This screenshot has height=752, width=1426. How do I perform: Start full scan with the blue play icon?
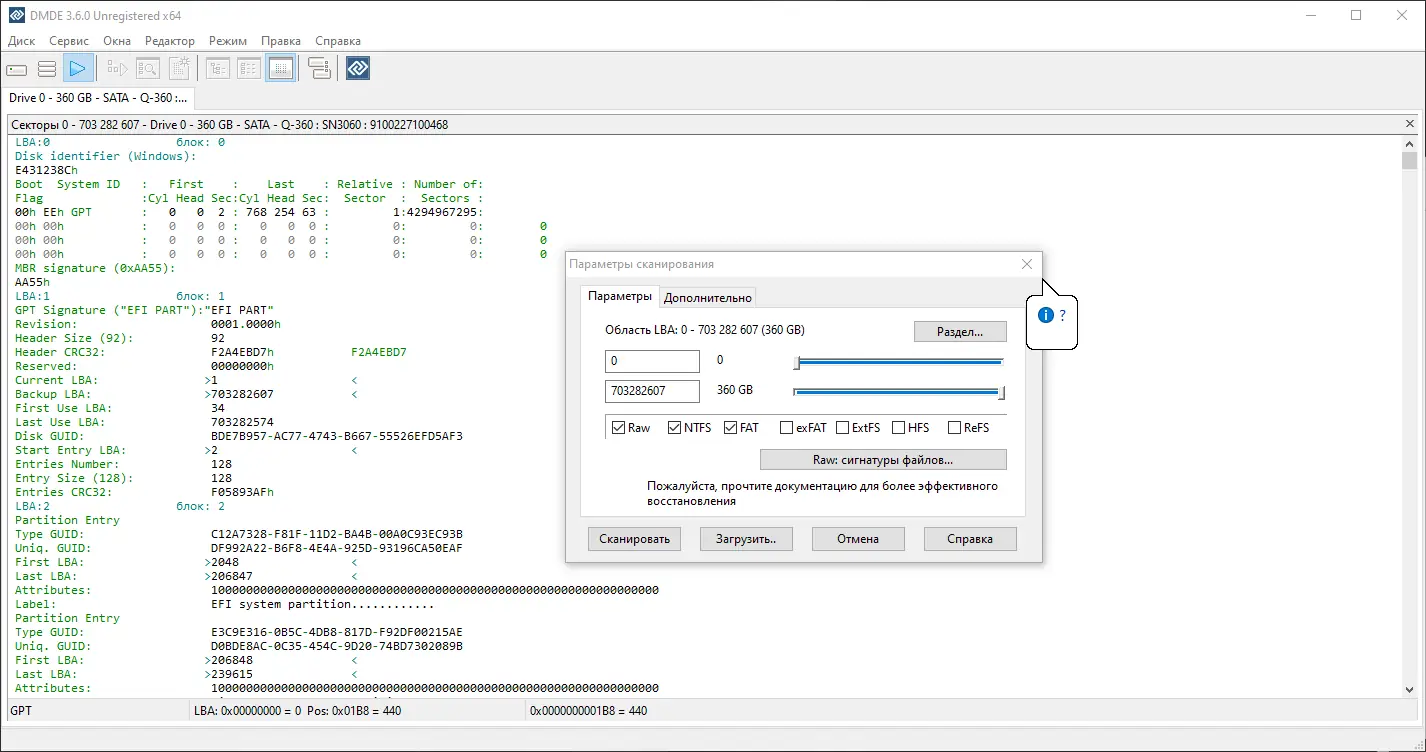pos(77,69)
